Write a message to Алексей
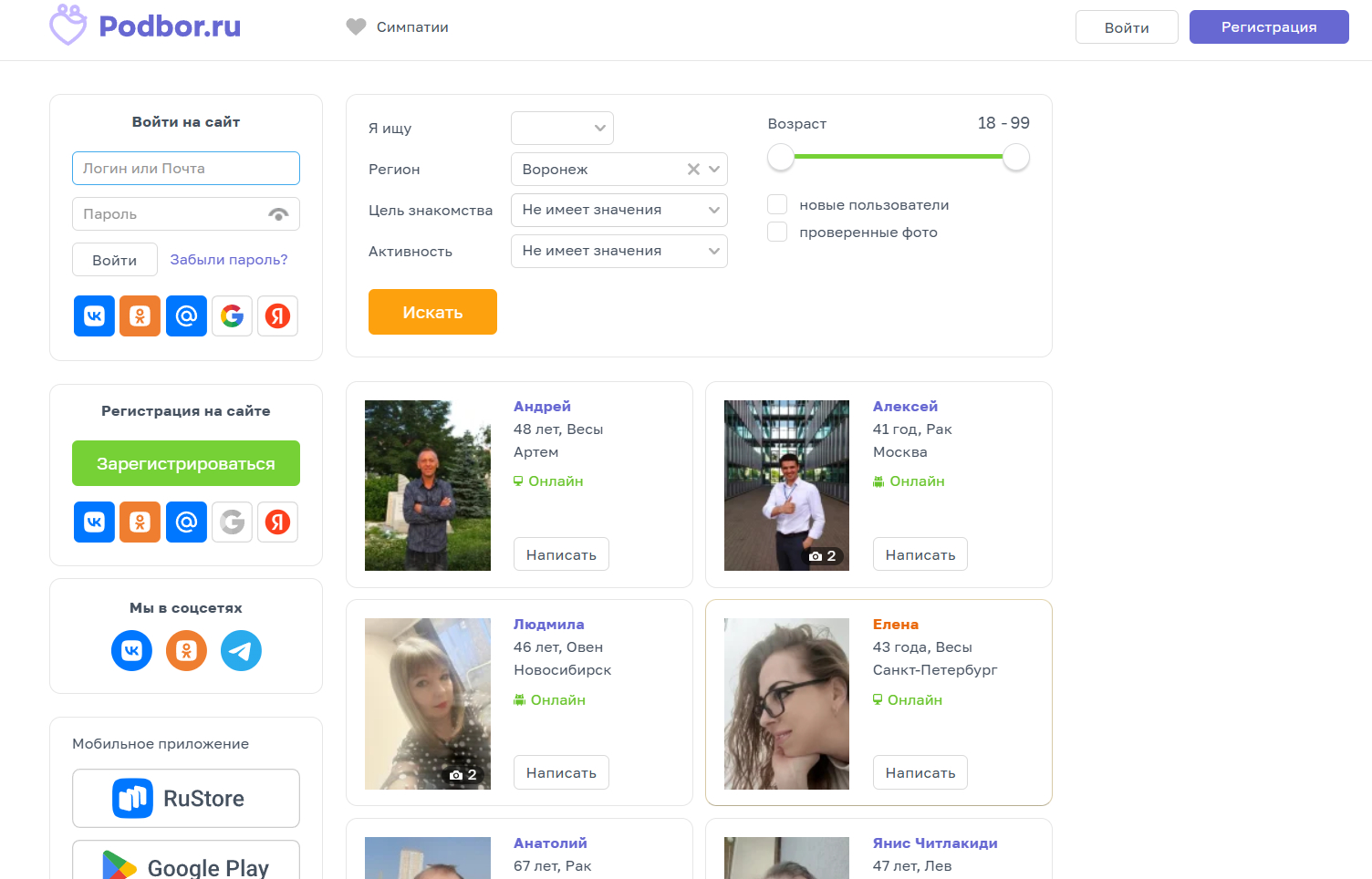This screenshot has width=1372, height=879. [x=920, y=554]
